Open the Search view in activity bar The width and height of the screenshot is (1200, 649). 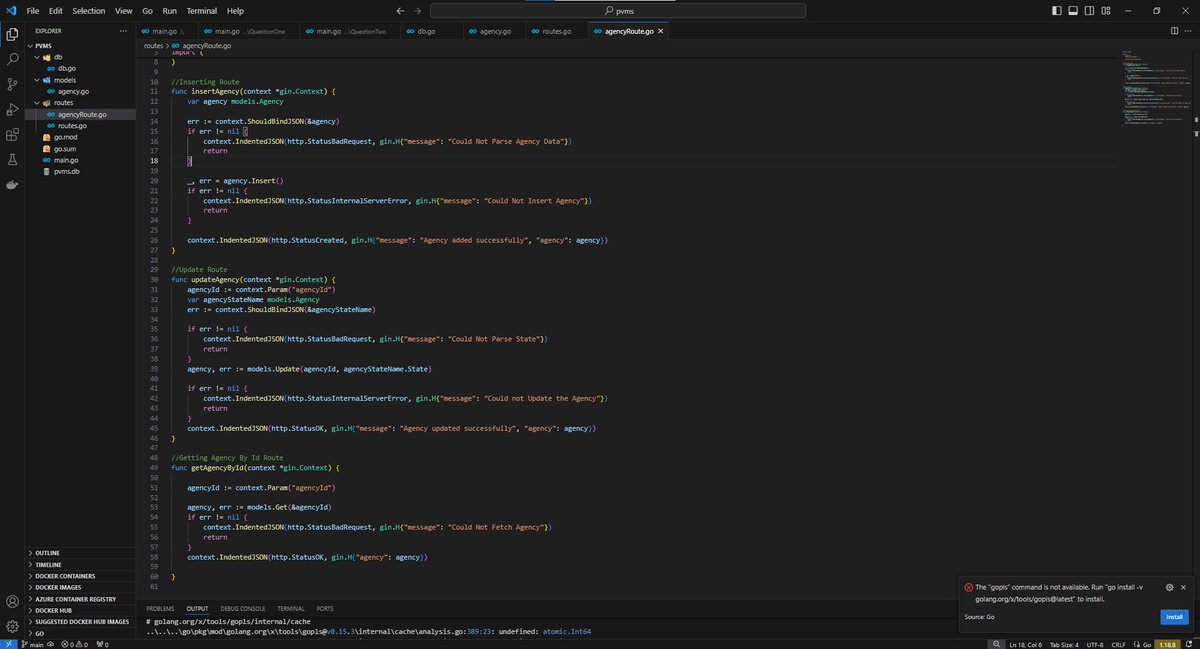12,60
